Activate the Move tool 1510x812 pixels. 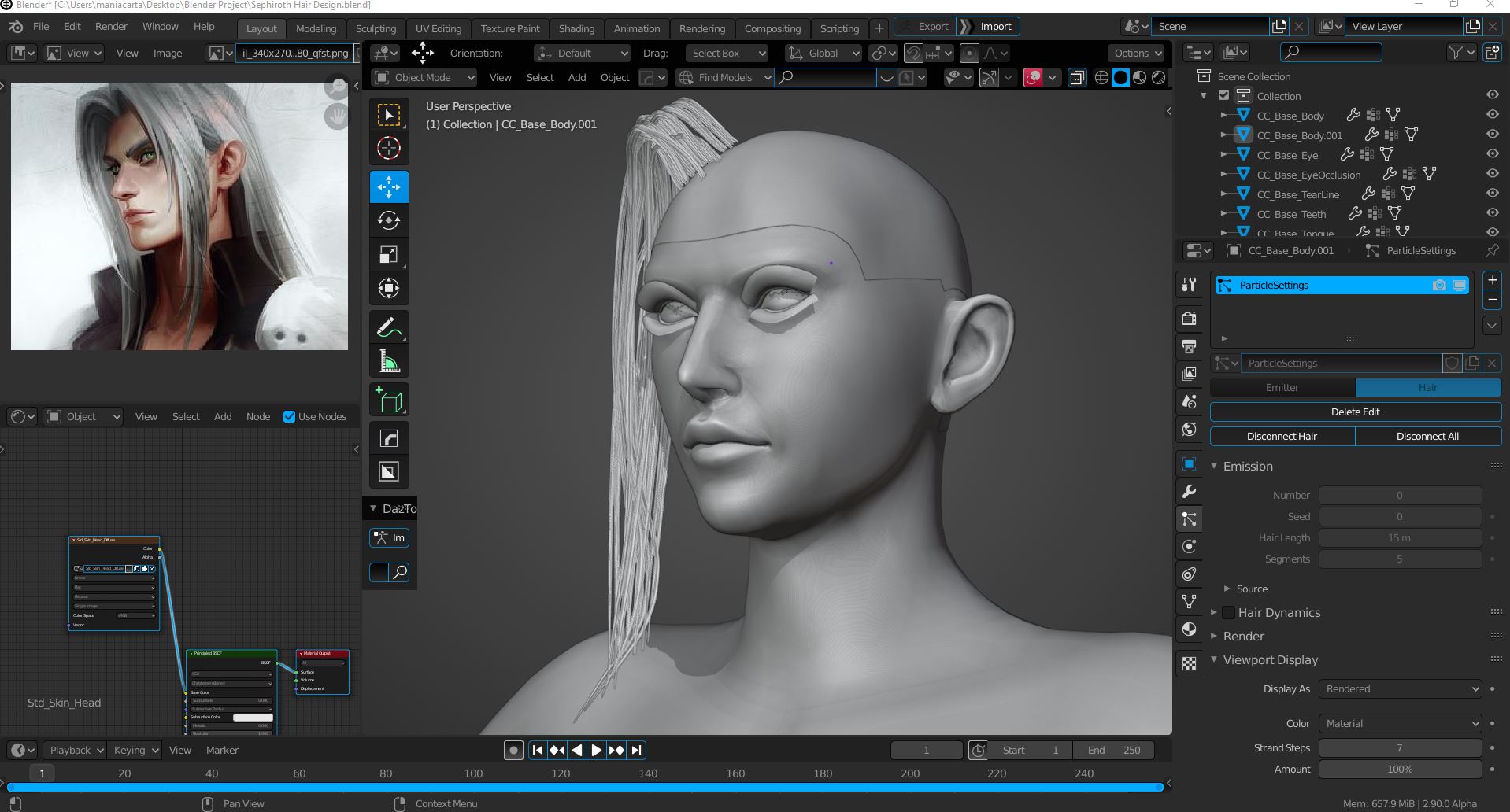[389, 187]
